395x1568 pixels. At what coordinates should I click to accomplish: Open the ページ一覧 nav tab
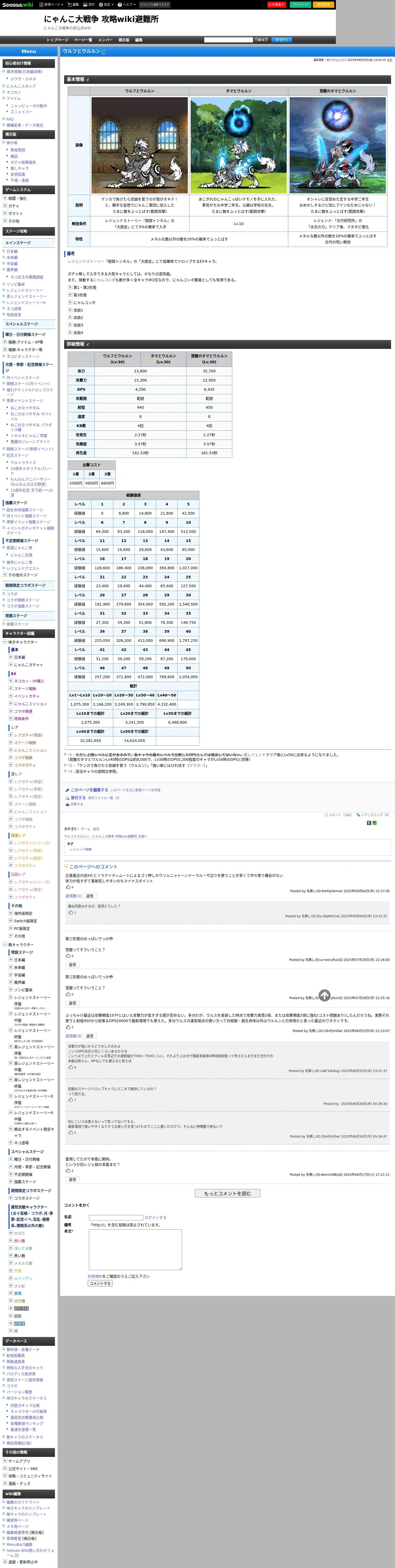point(83,40)
